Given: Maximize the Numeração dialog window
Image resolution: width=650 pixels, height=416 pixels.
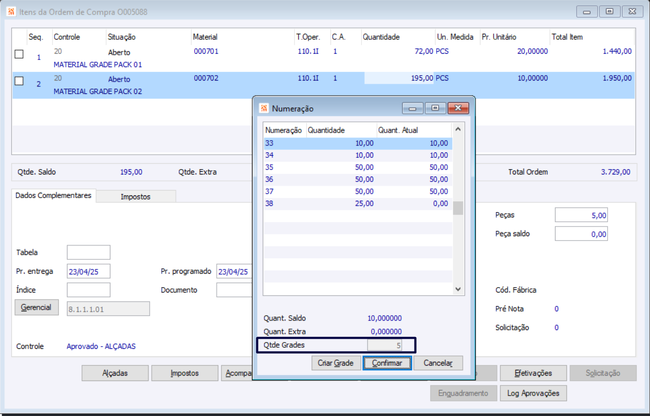Looking at the screenshot, I should [435, 108].
